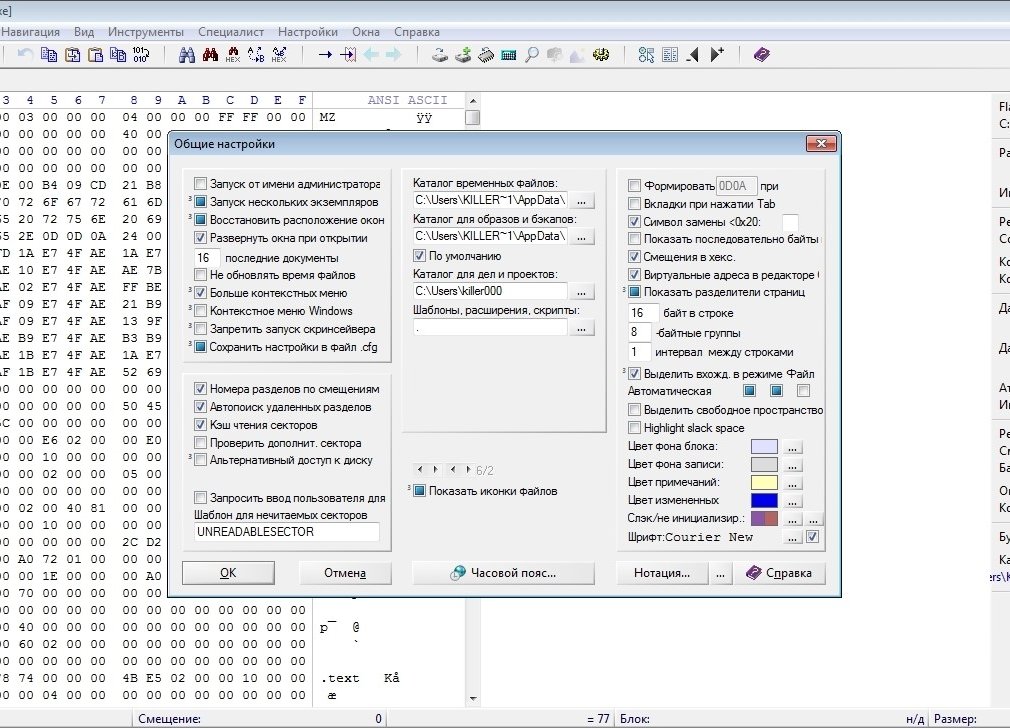The height and width of the screenshot is (728, 1010).
Task: Click the Отмена button
Action: (345, 573)
